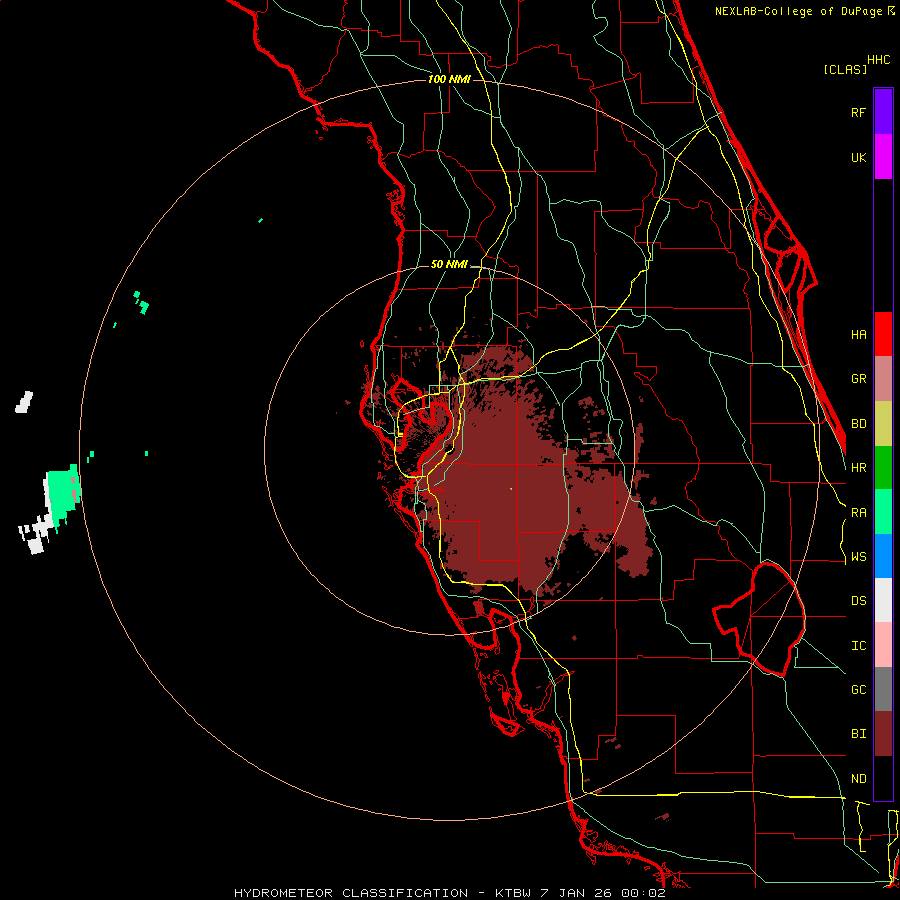
Task: Select the "GR" legend label
Action: tap(858, 378)
